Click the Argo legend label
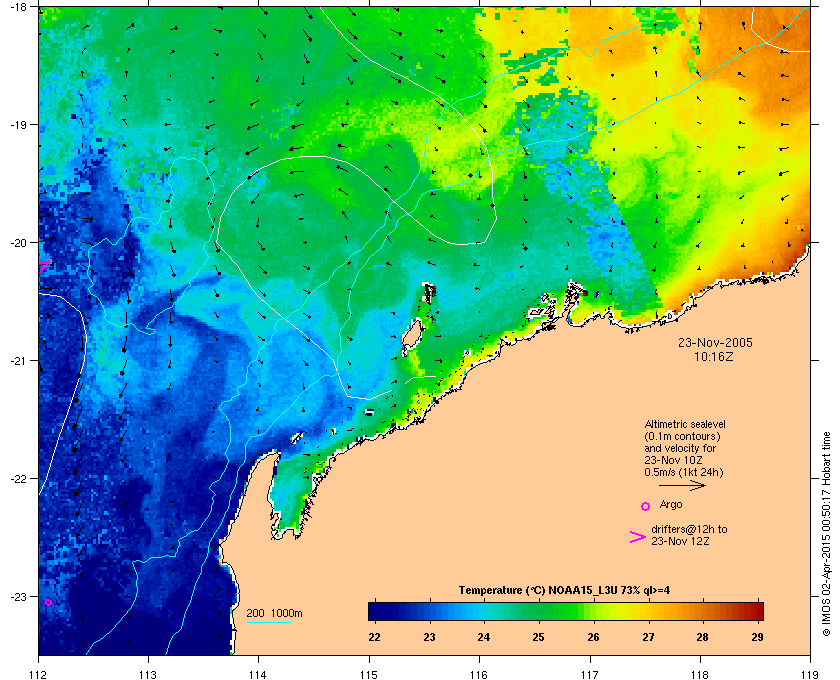 (x=671, y=504)
